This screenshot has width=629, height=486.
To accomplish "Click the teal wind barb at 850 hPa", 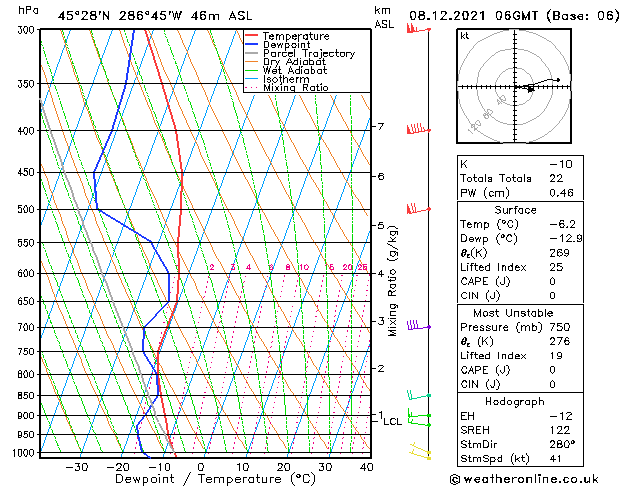I will point(418,395).
